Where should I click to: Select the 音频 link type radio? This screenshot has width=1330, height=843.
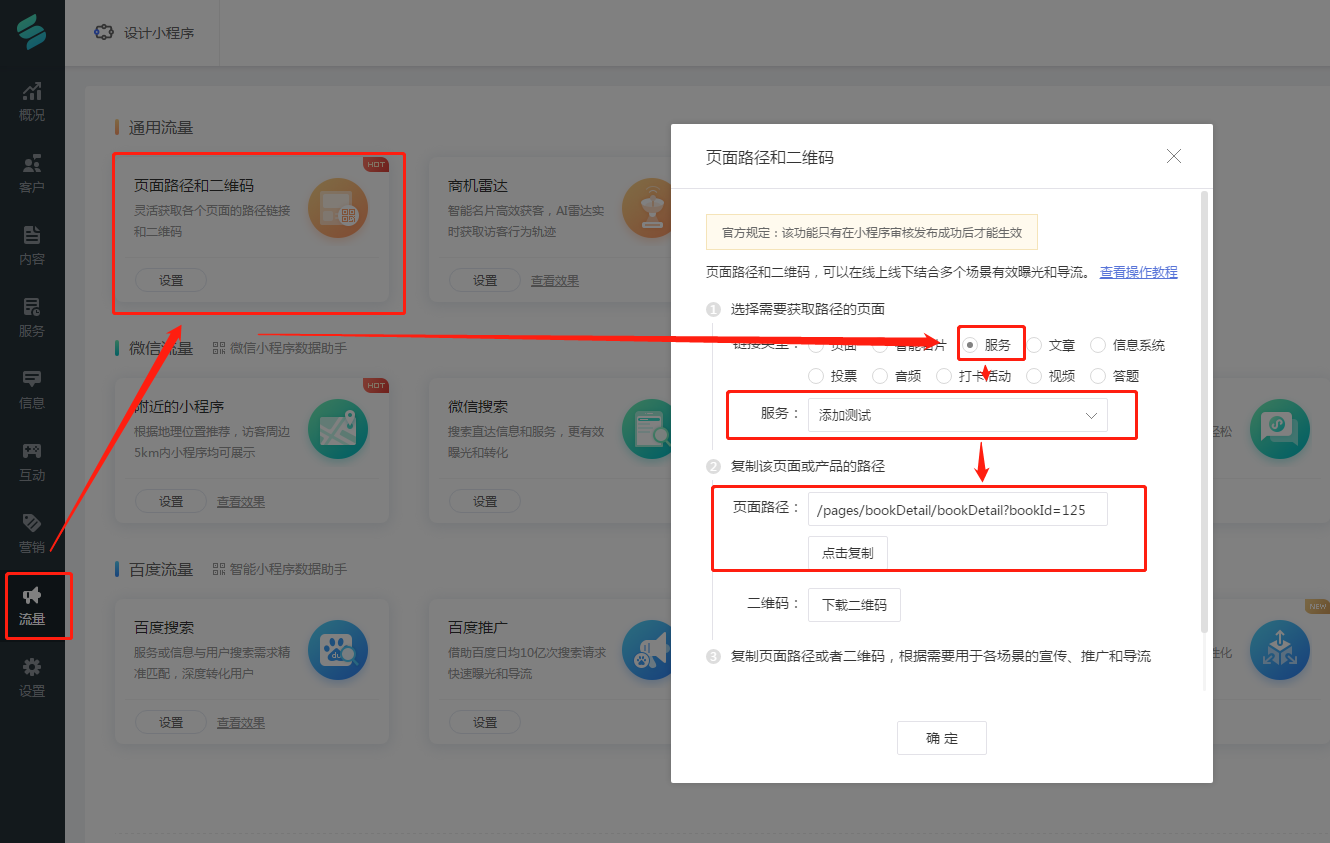point(880,376)
